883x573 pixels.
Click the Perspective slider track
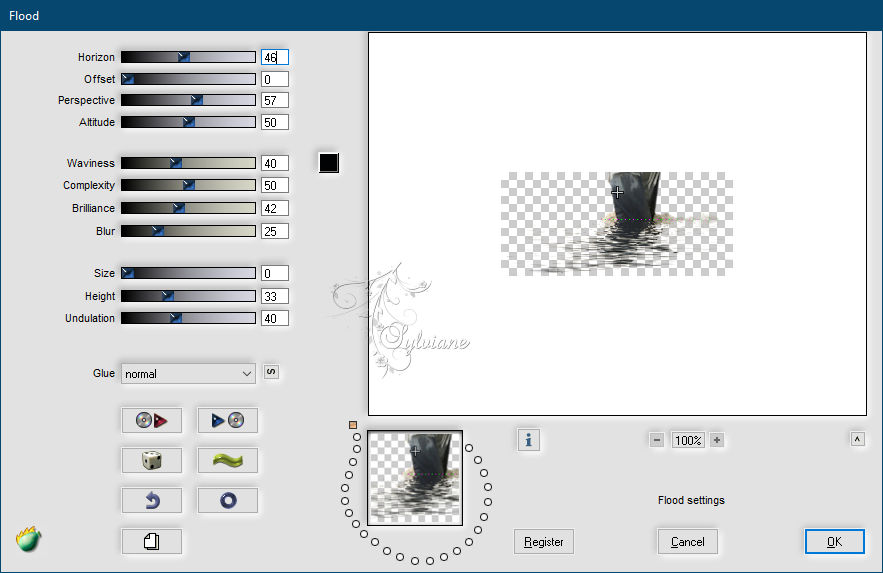pyautogui.click(x=188, y=100)
